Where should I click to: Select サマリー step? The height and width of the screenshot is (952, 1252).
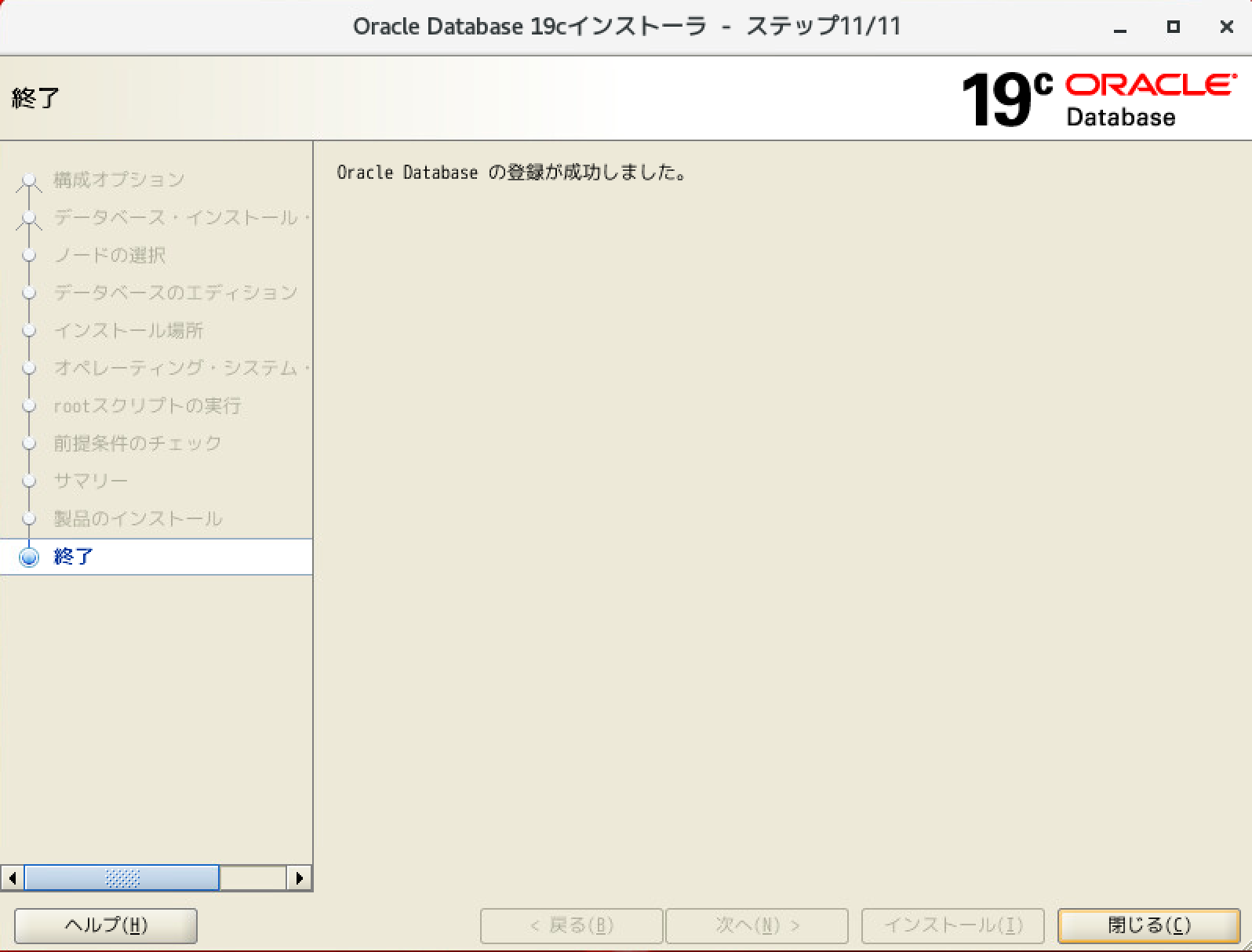tap(91, 481)
